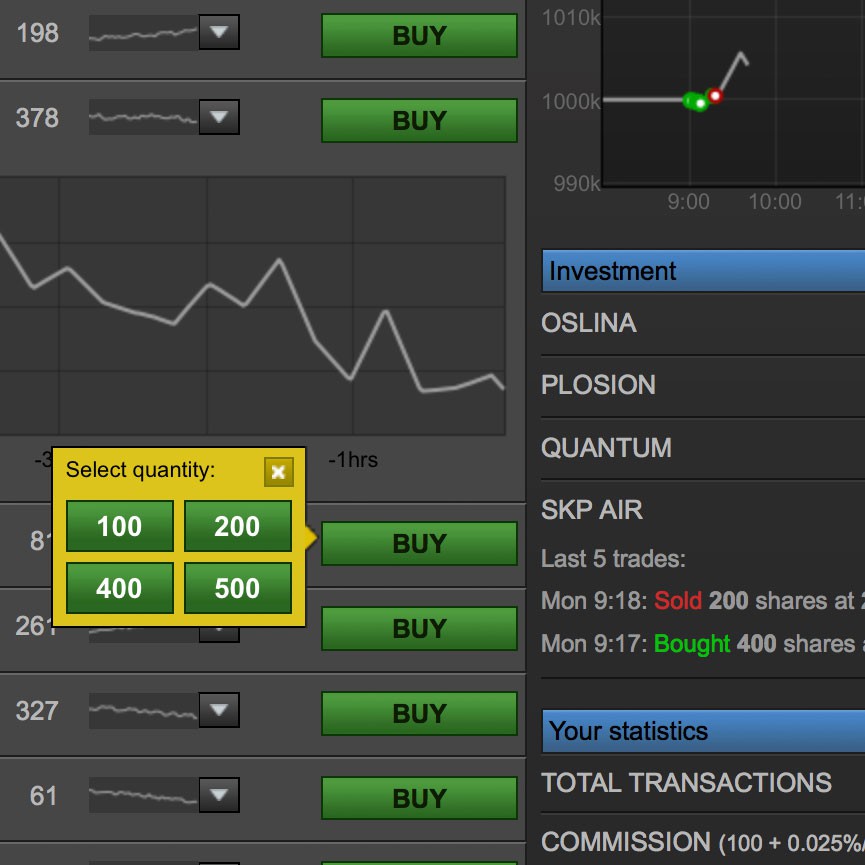Viewport: 865px width, 865px height.
Task: Select QUANTUM in the investment list
Action: pyautogui.click(x=594, y=448)
